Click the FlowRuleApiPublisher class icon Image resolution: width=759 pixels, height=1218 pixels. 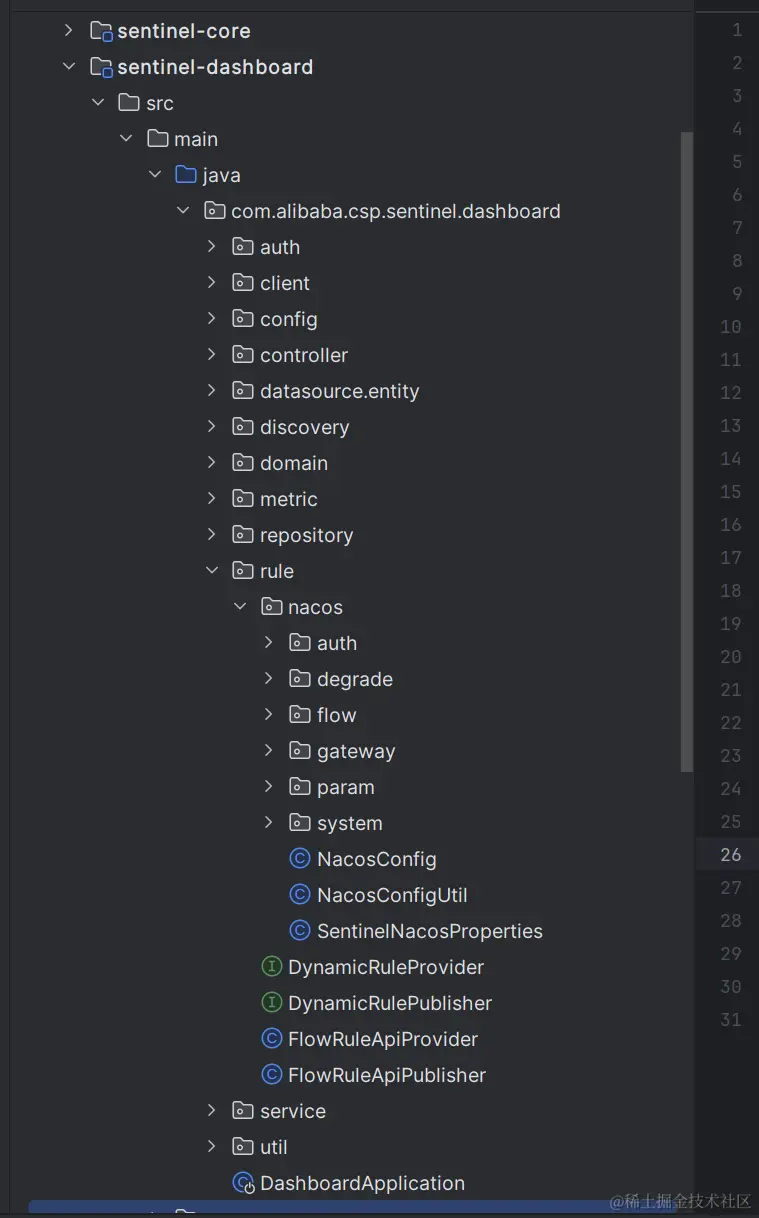point(271,1075)
